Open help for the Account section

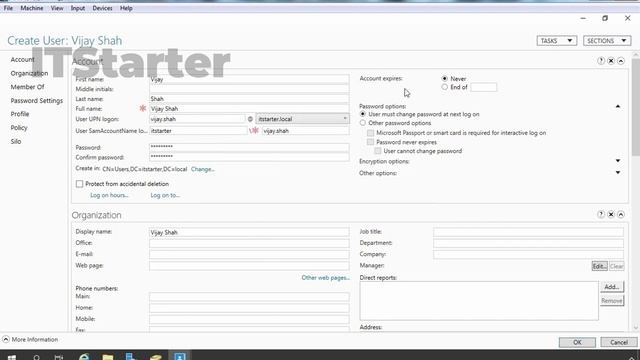601,61
